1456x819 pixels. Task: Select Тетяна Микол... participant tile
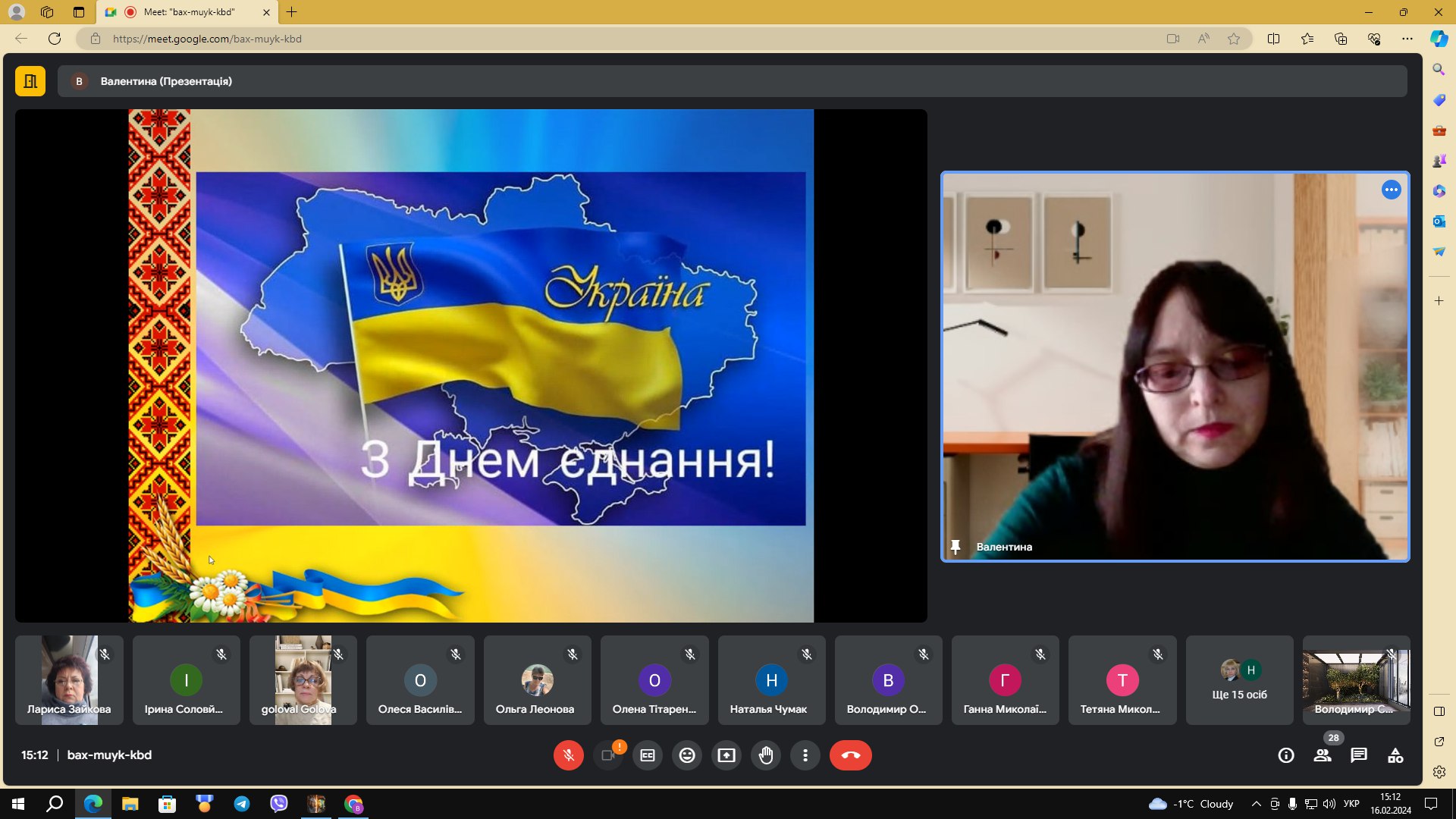pyautogui.click(x=1122, y=680)
